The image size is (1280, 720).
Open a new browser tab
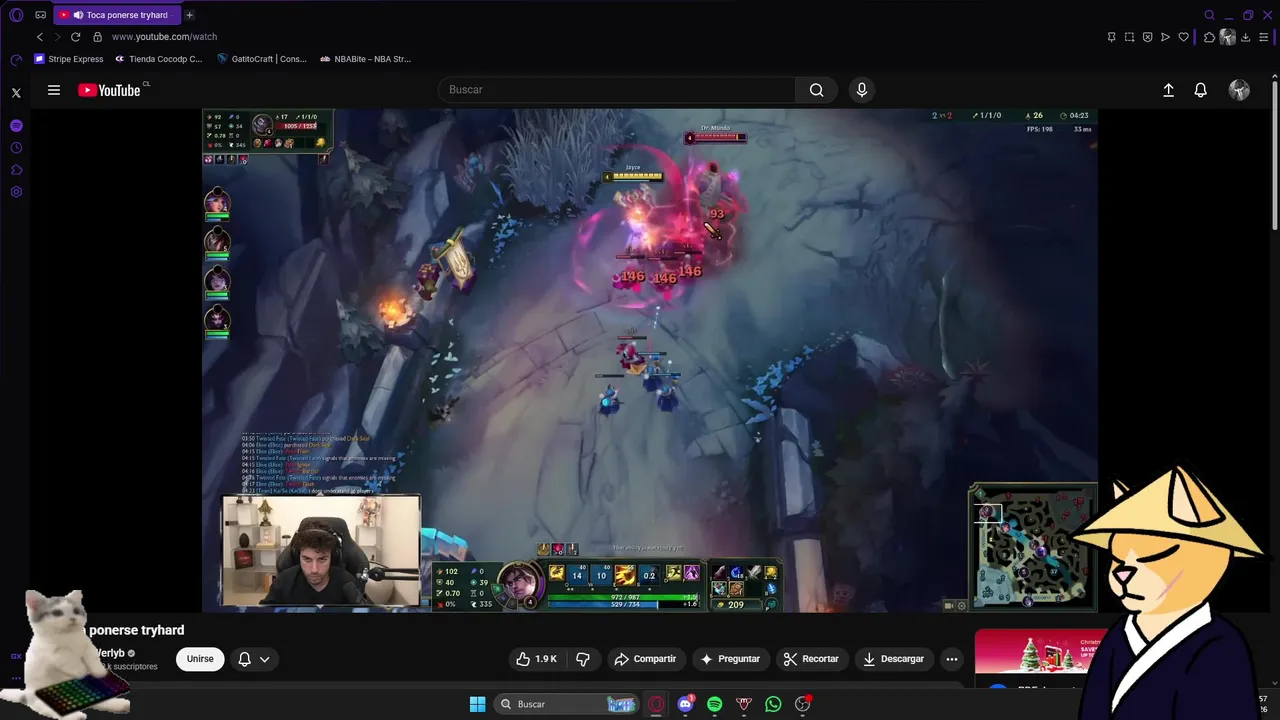[189, 15]
